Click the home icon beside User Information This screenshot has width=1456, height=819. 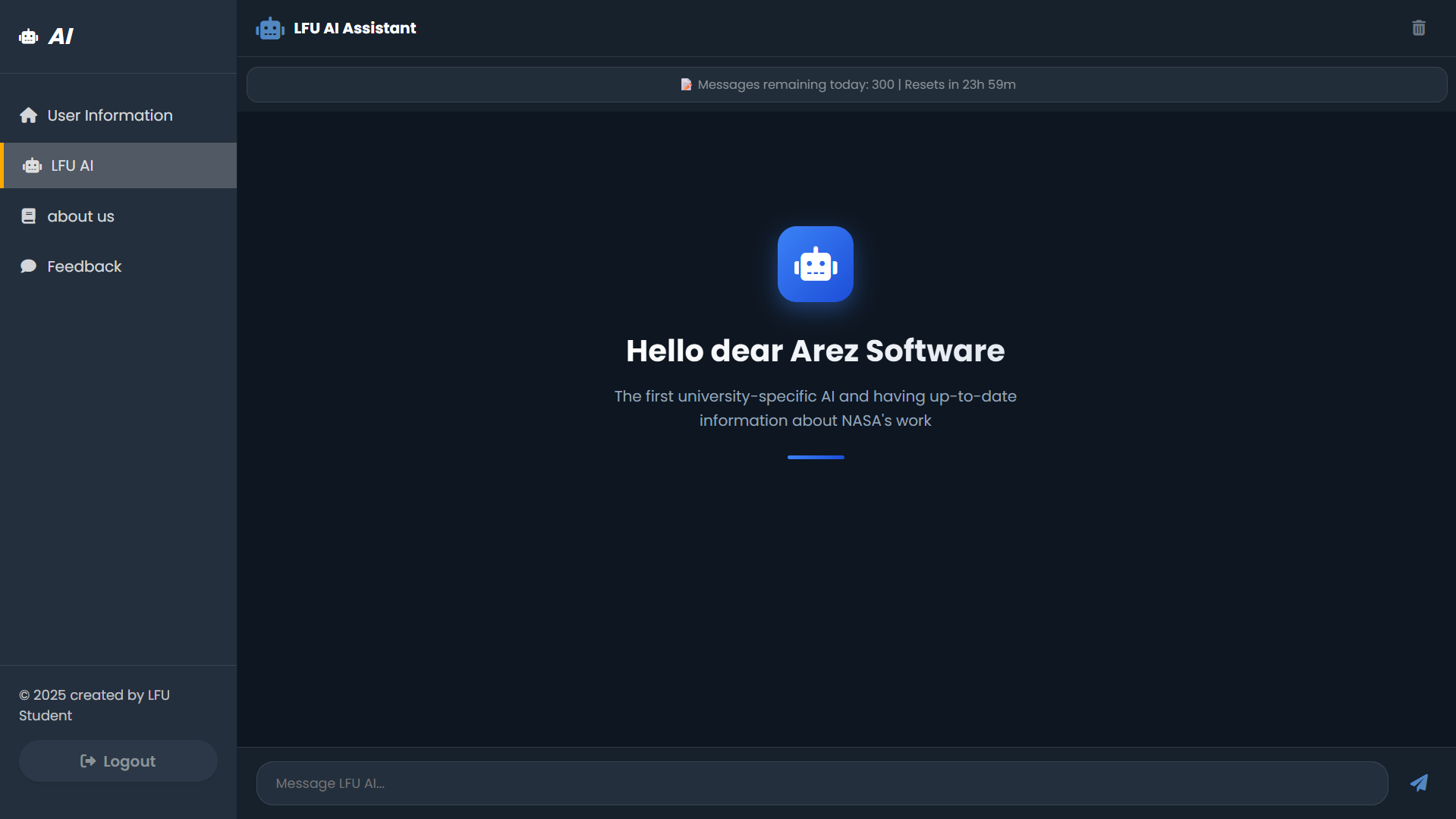(x=29, y=115)
